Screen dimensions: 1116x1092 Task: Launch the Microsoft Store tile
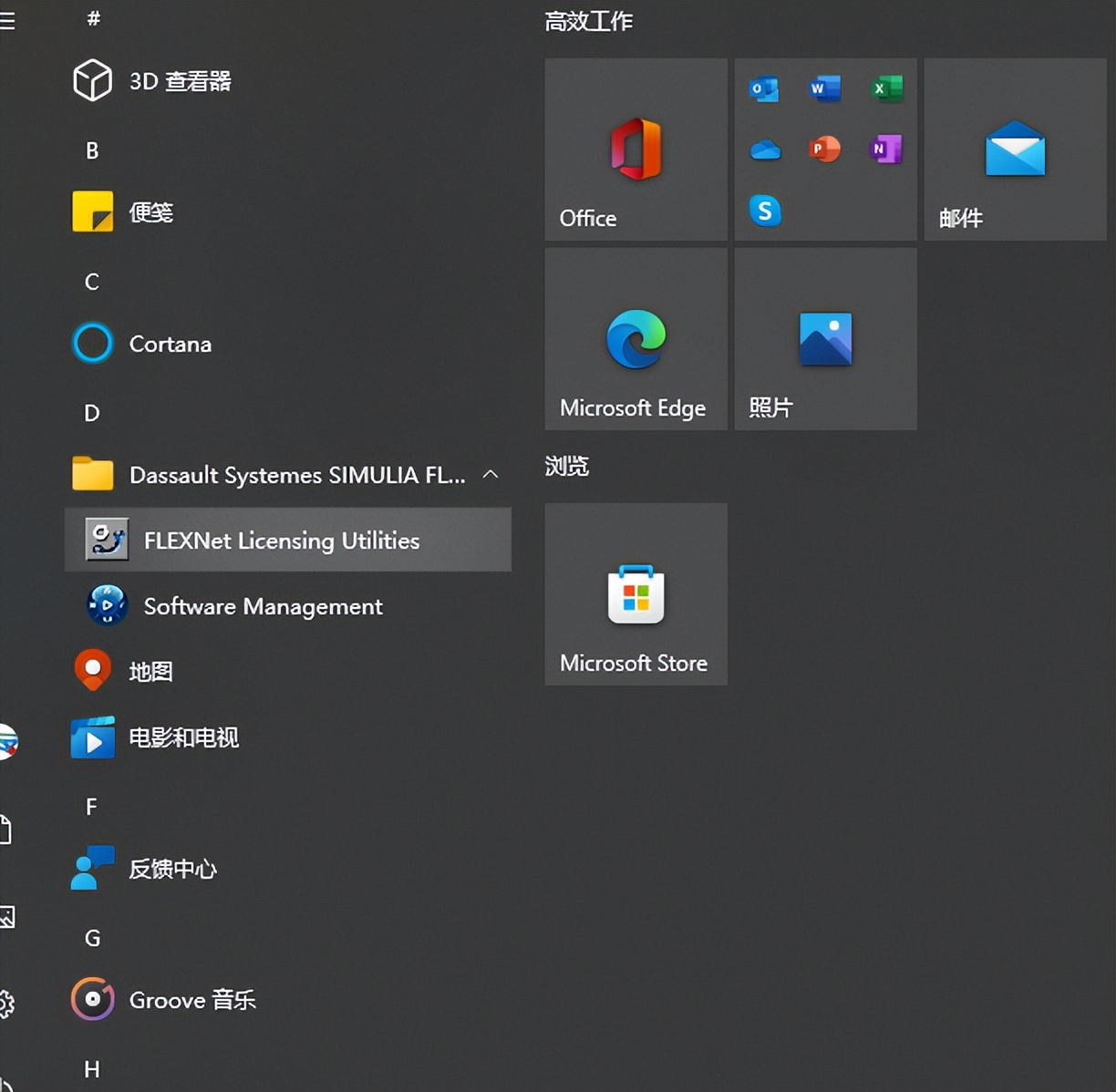[x=635, y=594]
